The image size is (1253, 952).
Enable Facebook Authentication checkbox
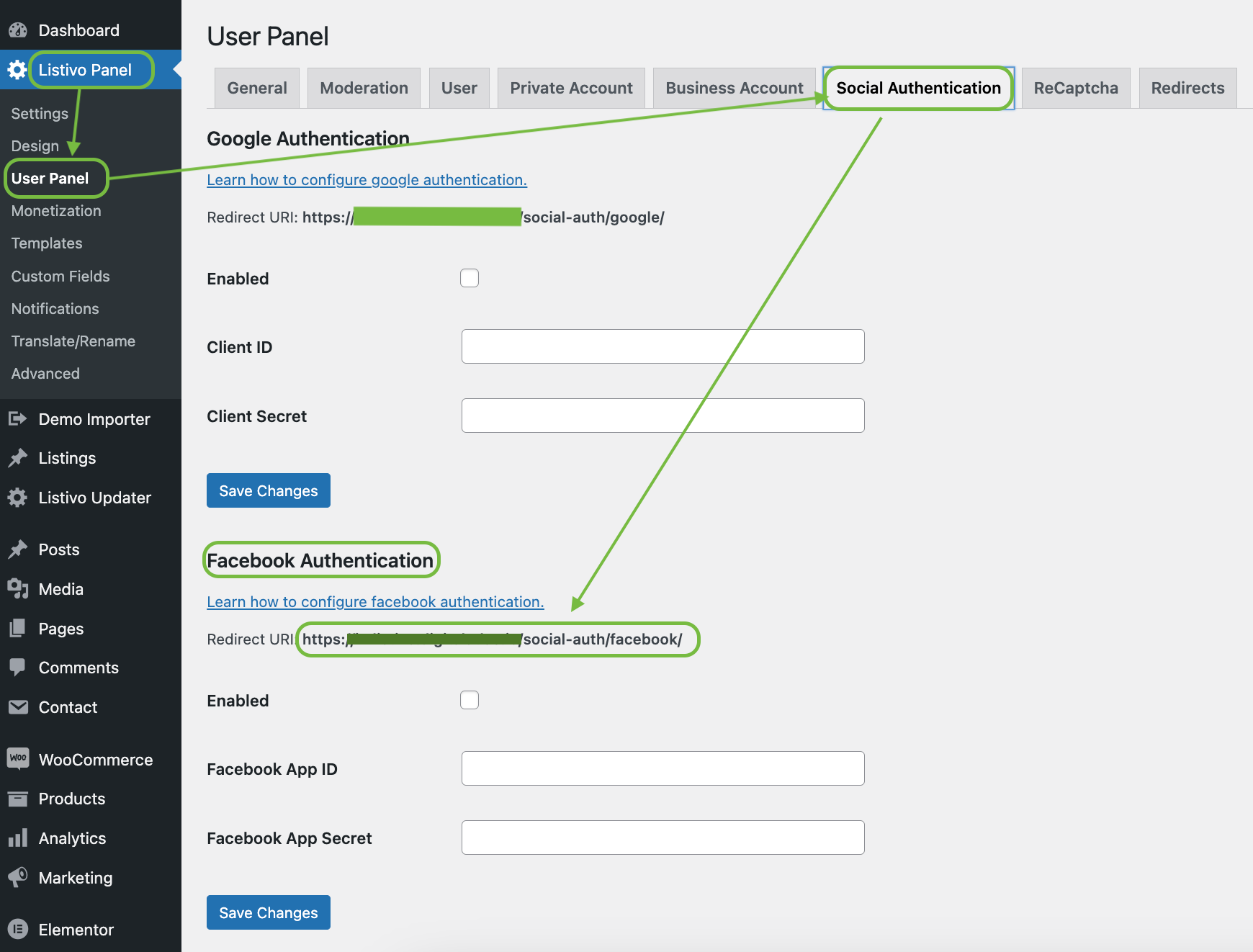pyautogui.click(x=470, y=700)
